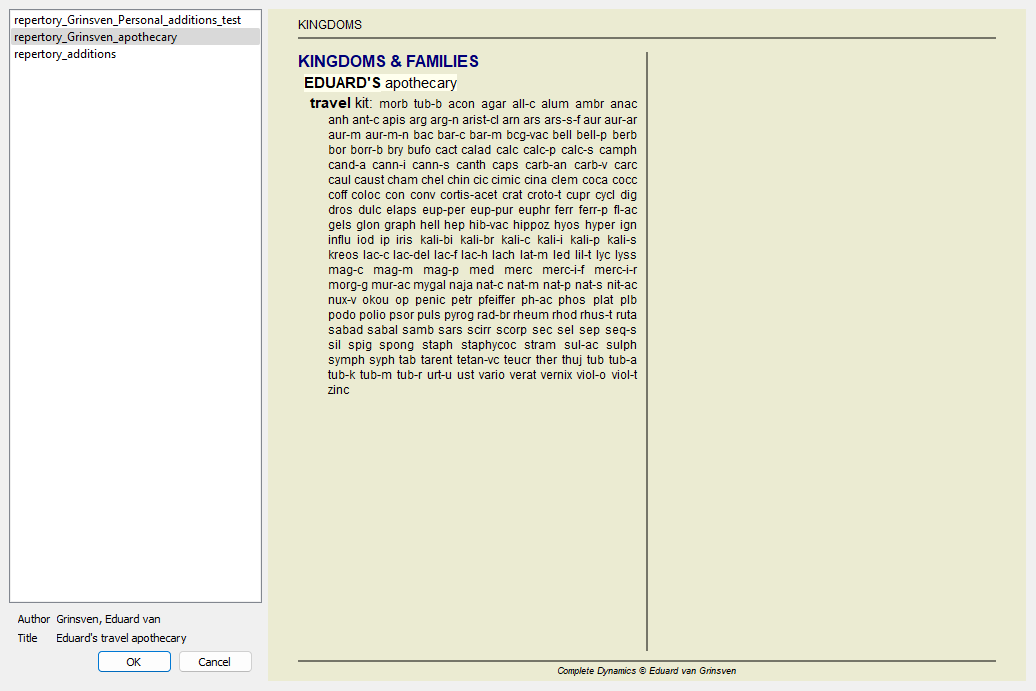Viewport: 1036px width, 691px height.
Task: Click the remedy abbreviation morb
Action: [393, 104]
